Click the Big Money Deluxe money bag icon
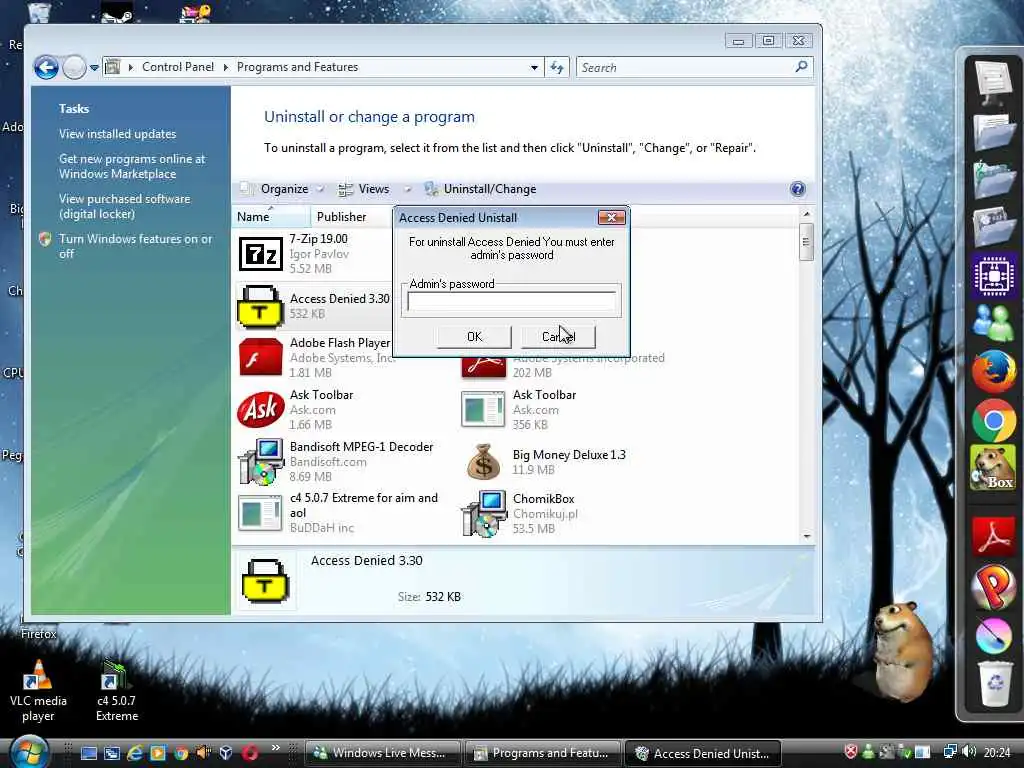Viewport: 1024px width, 768px height. click(483, 462)
